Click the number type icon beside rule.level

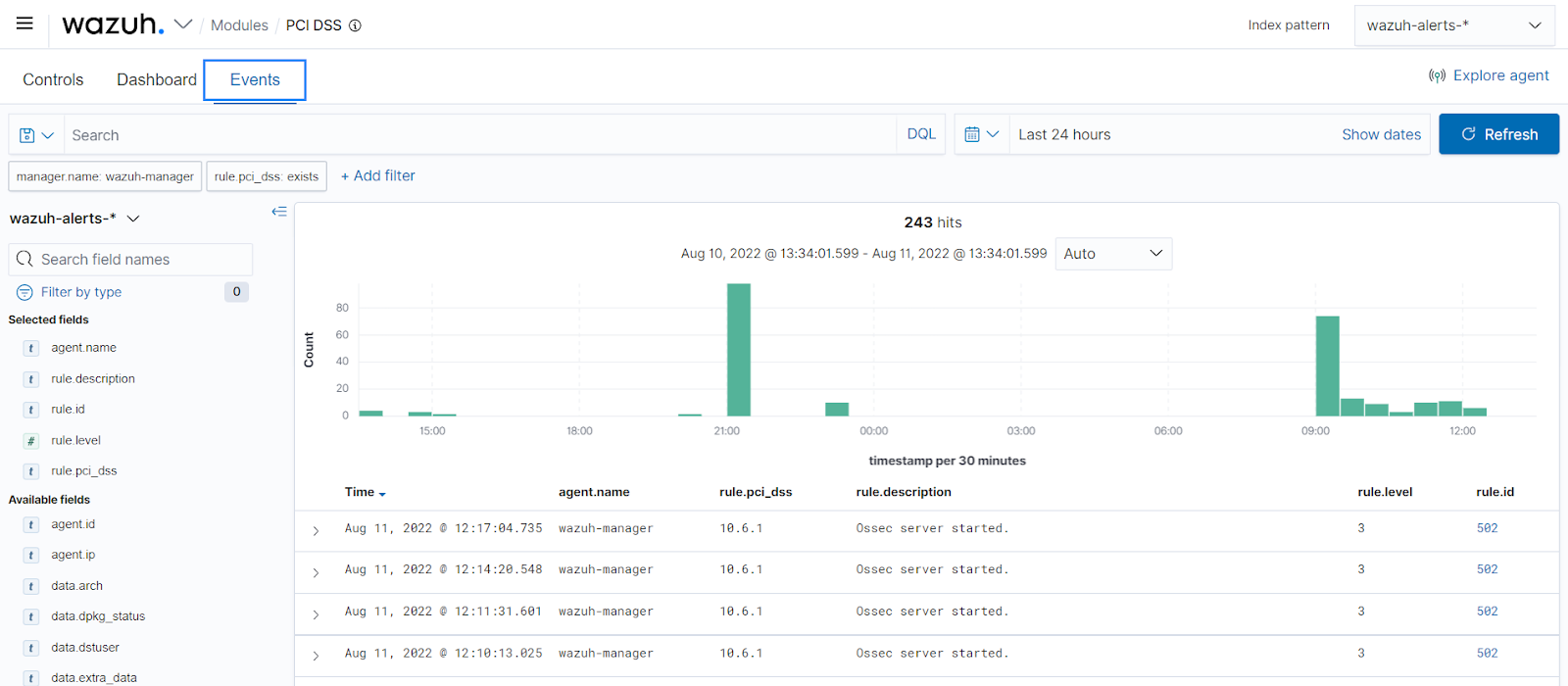(31, 441)
